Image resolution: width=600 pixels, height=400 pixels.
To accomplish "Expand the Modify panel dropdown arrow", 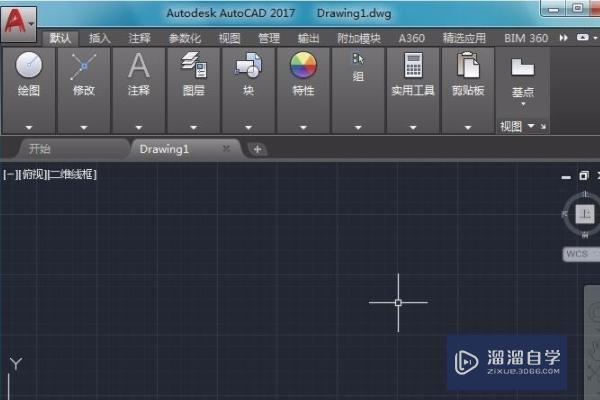I will 84,127.
